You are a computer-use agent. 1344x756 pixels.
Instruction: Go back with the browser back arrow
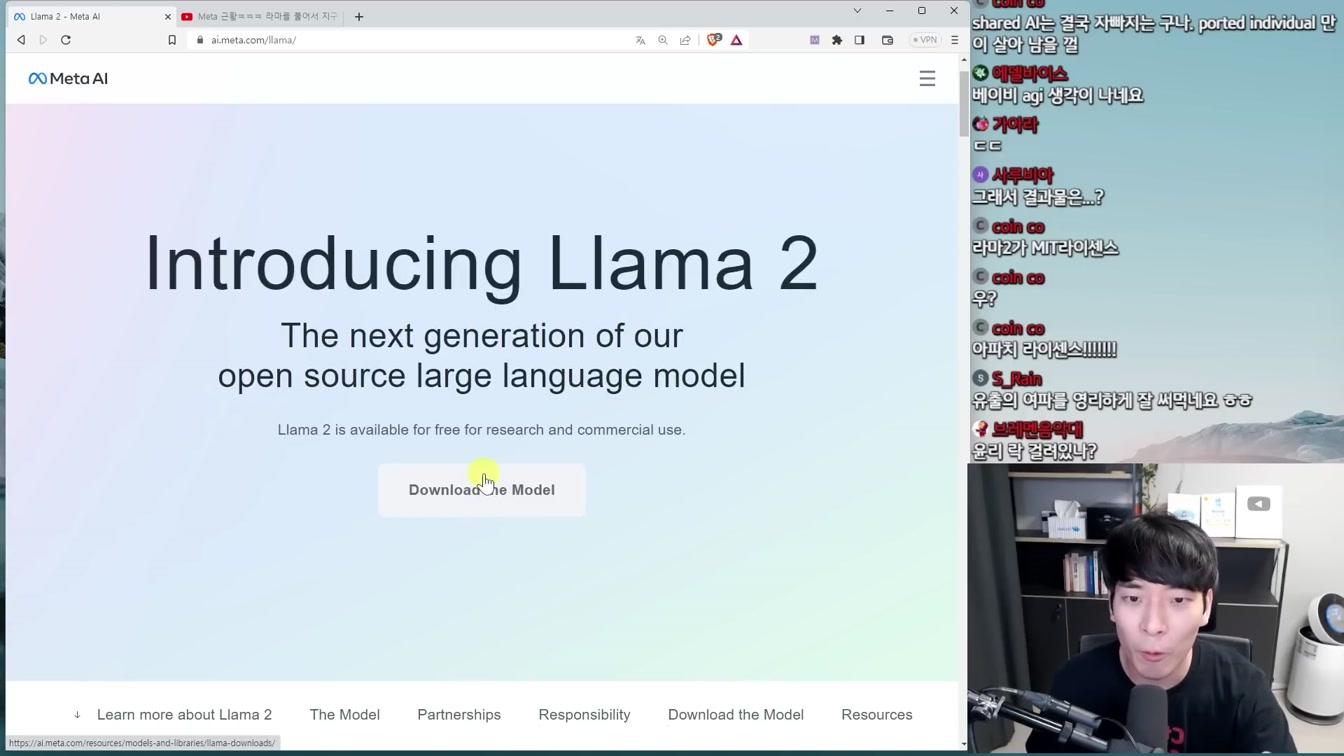coord(21,40)
